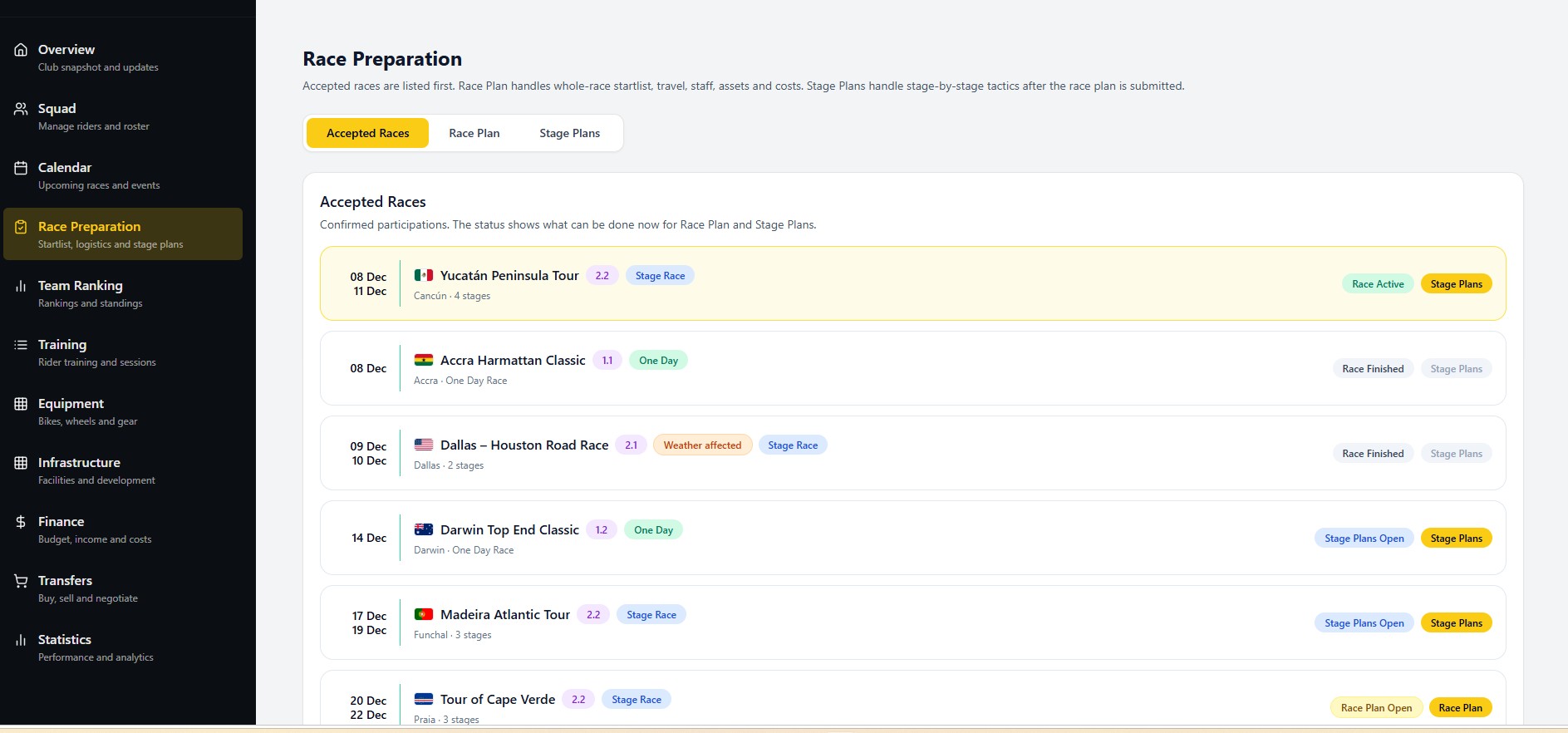Click disabled Stage Plans for Accra Harmattan Classic
The image size is (1568, 733).
coord(1456,369)
